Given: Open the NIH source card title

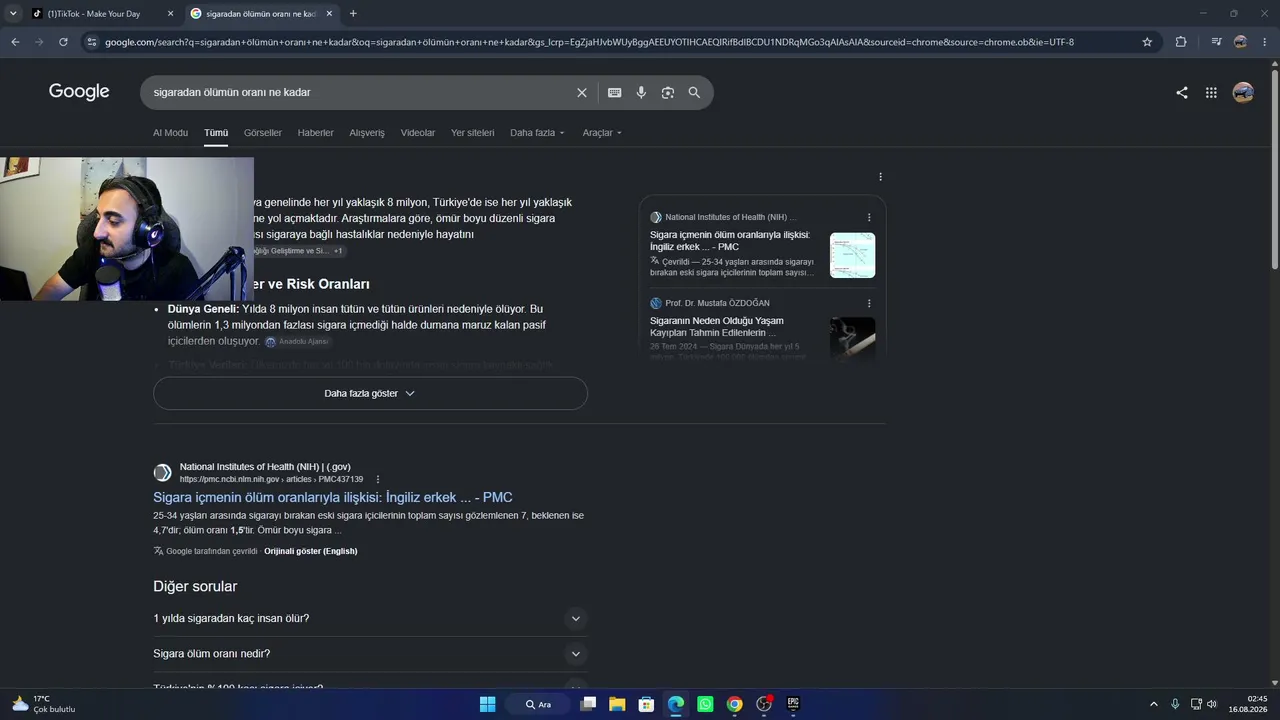Looking at the screenshot, I should [x=730, y=241].
